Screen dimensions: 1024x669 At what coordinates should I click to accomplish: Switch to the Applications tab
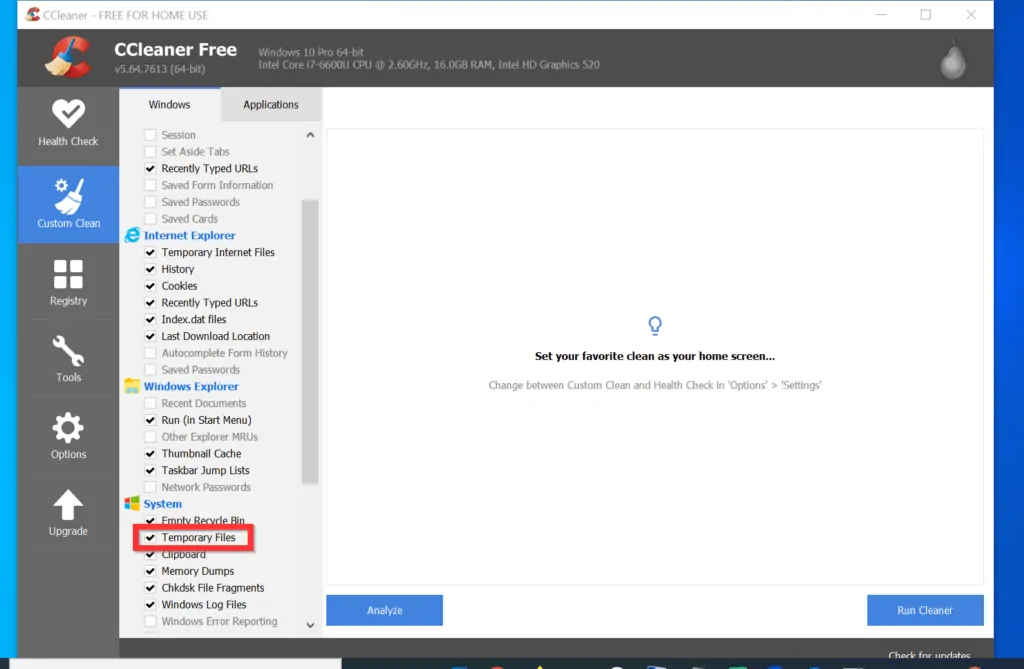click(270, 104)
